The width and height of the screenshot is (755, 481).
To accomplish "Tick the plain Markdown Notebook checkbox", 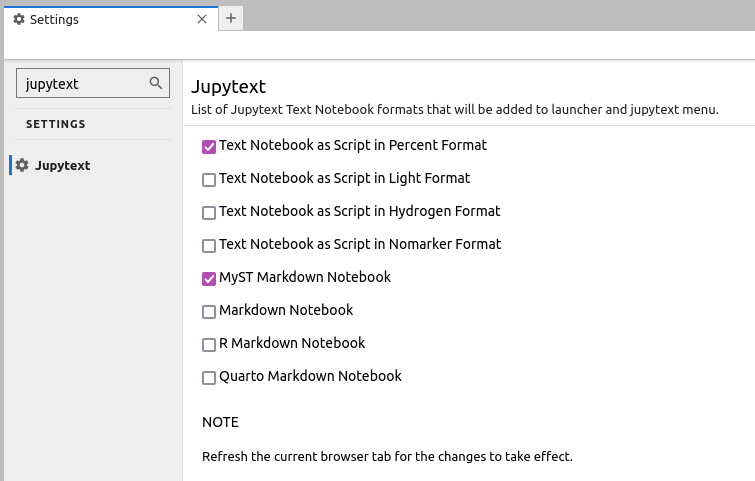I will pos(208,312).
